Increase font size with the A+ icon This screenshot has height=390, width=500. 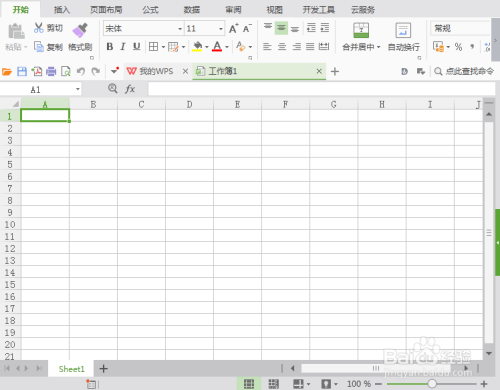[x=234, y=28]
